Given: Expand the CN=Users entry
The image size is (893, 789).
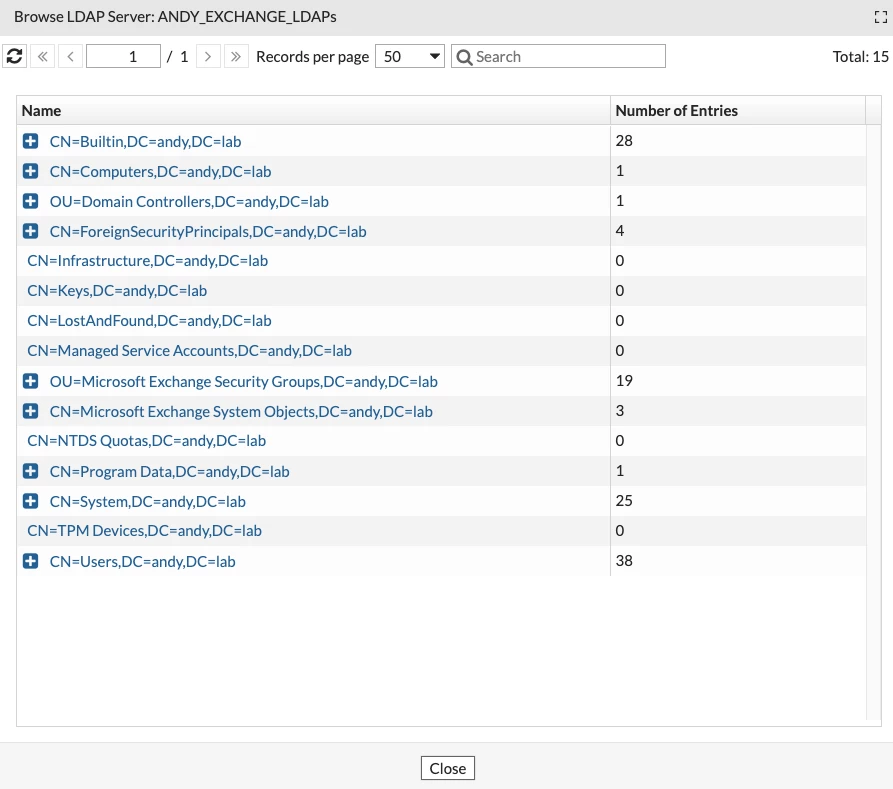Looking at the screenshot, I should 31,561.
